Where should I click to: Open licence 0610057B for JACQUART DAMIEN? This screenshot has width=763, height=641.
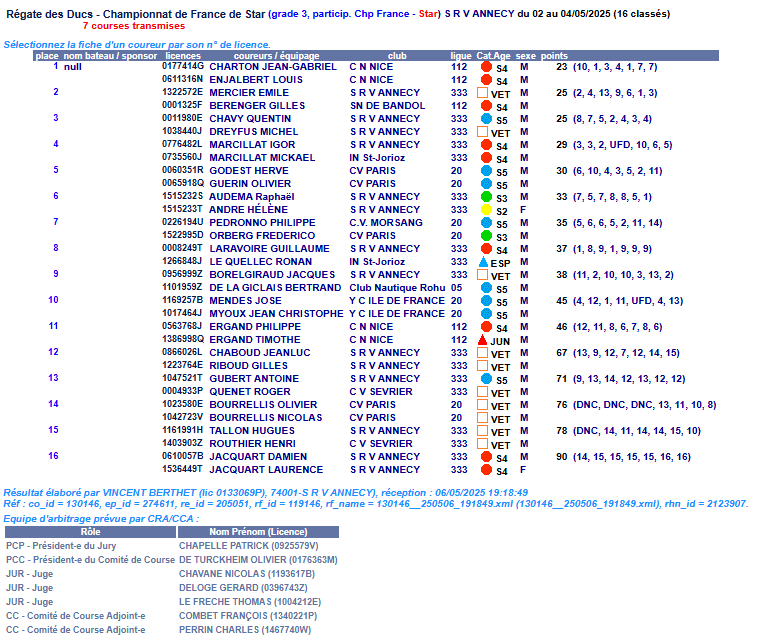pyautogui.click(x=182, y=457)
